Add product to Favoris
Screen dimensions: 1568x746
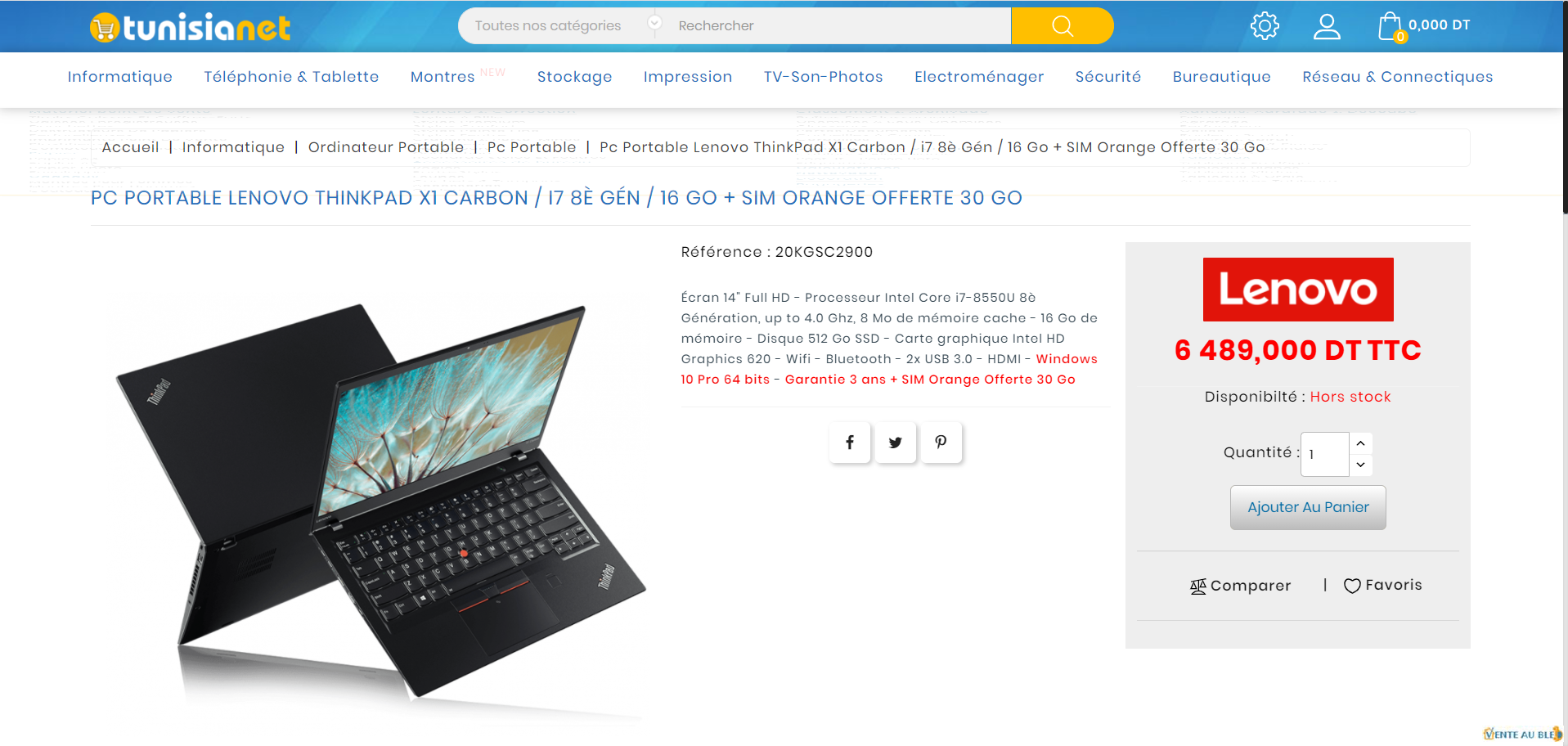[1383, 586]
